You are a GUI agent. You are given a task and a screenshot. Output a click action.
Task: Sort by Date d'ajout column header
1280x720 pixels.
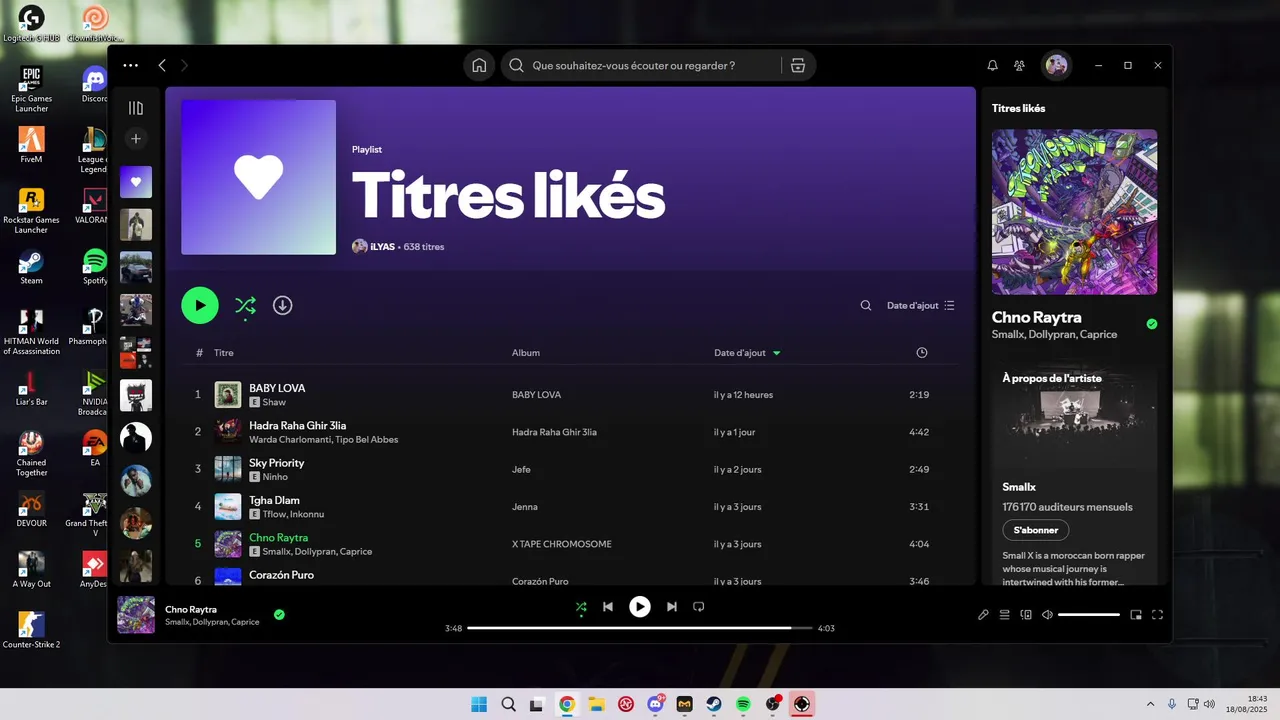tap(747, 353)
